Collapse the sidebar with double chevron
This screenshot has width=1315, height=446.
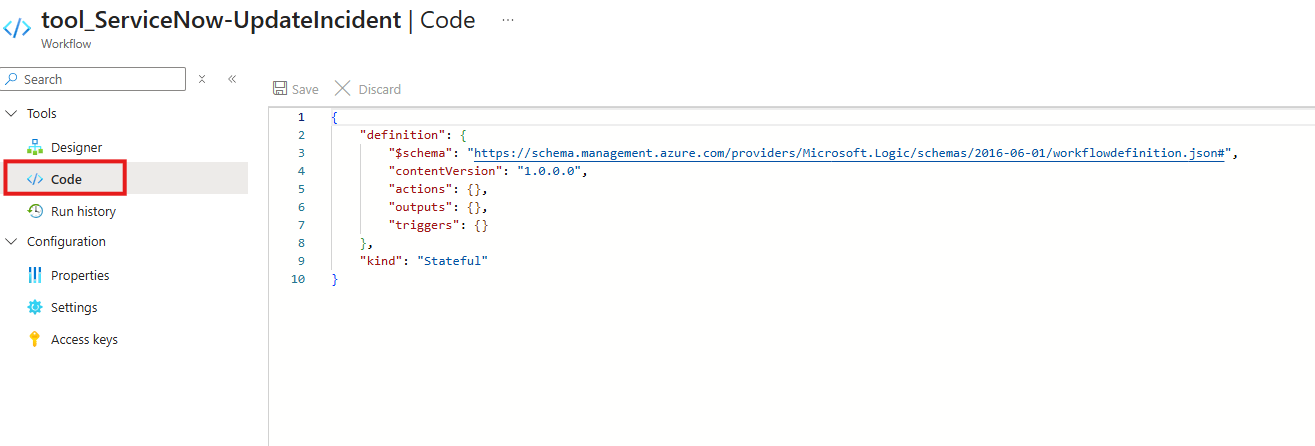[232, 79]
